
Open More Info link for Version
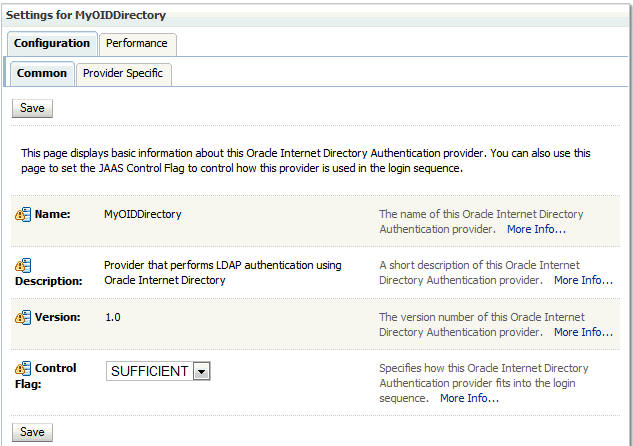(x=583, y=332)
